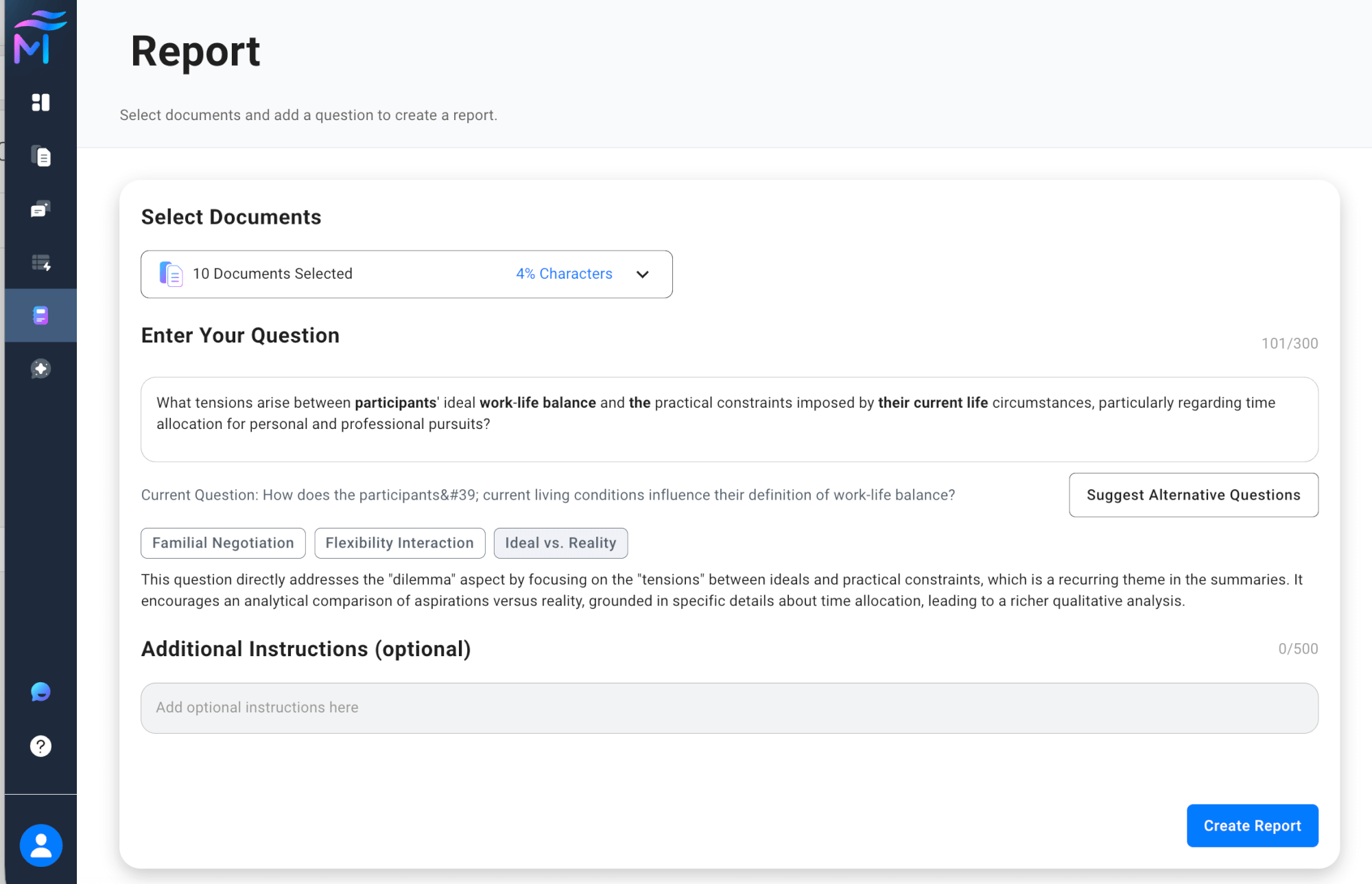Open the documents icon in sidebar
The image size is (1372, 884).
pyautogui.click(x=40, y=156)
